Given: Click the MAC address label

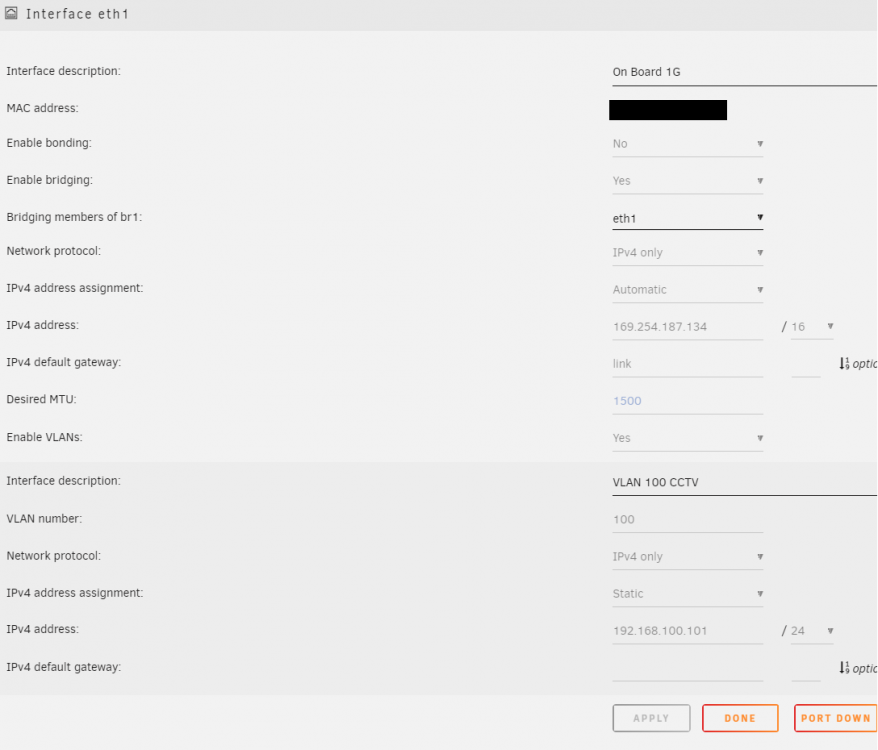Looking at the screenshot, I should pyautogui.click(x=43, y=108).
